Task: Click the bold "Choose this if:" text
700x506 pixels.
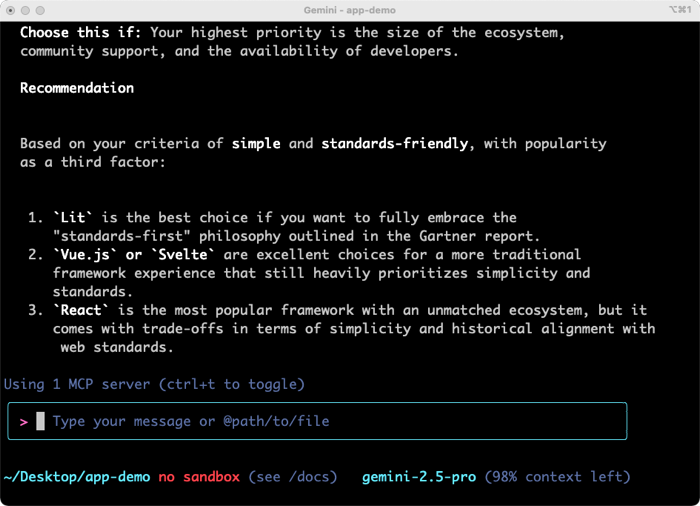Action: (81, 33)
